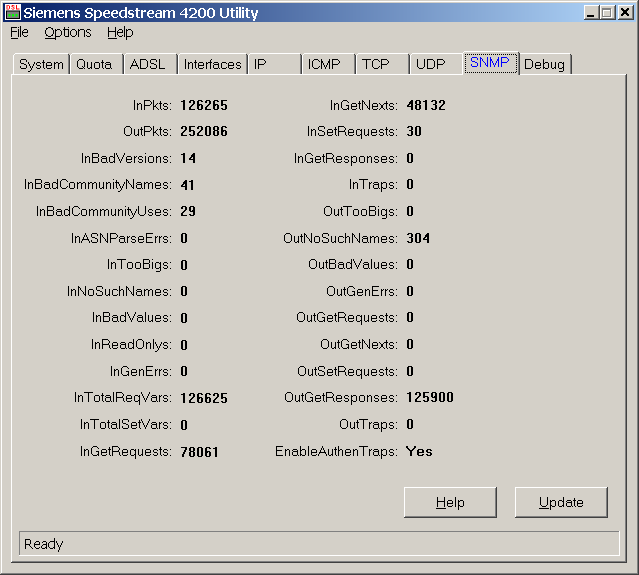639x575 pixels.
Task: Click the InBadVersions label
Action: click(126, 158)
